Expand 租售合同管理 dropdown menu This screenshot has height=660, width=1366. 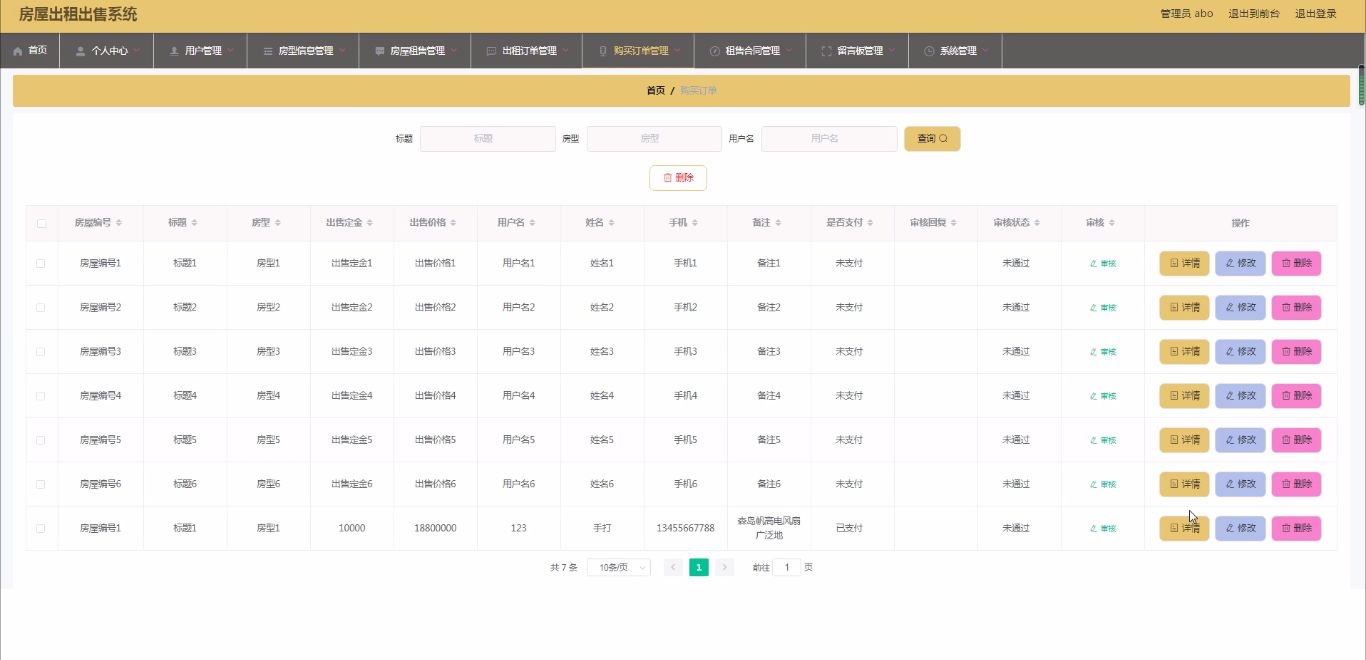click(x=750, y=50)
